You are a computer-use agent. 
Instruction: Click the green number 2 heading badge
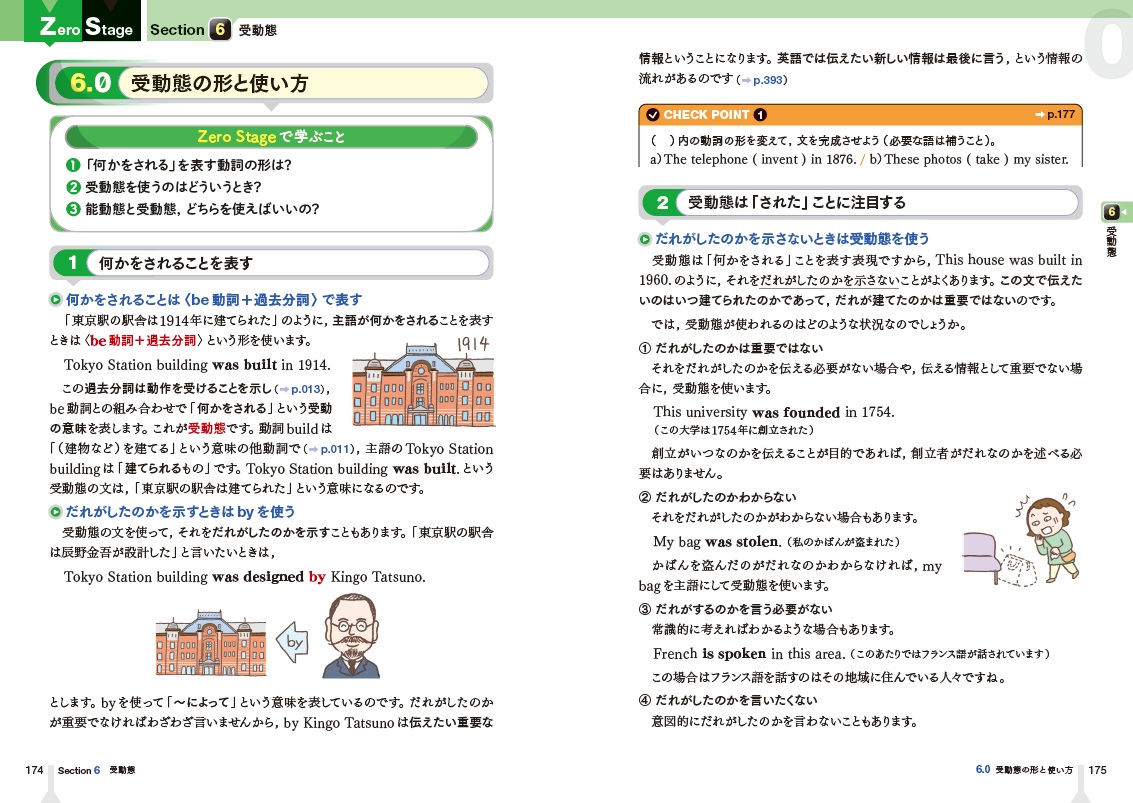[x=662, y=203]
